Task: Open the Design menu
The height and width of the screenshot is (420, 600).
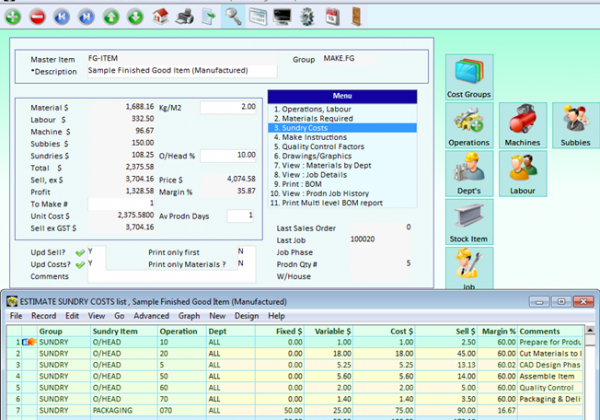Action: tap(246, 316)
